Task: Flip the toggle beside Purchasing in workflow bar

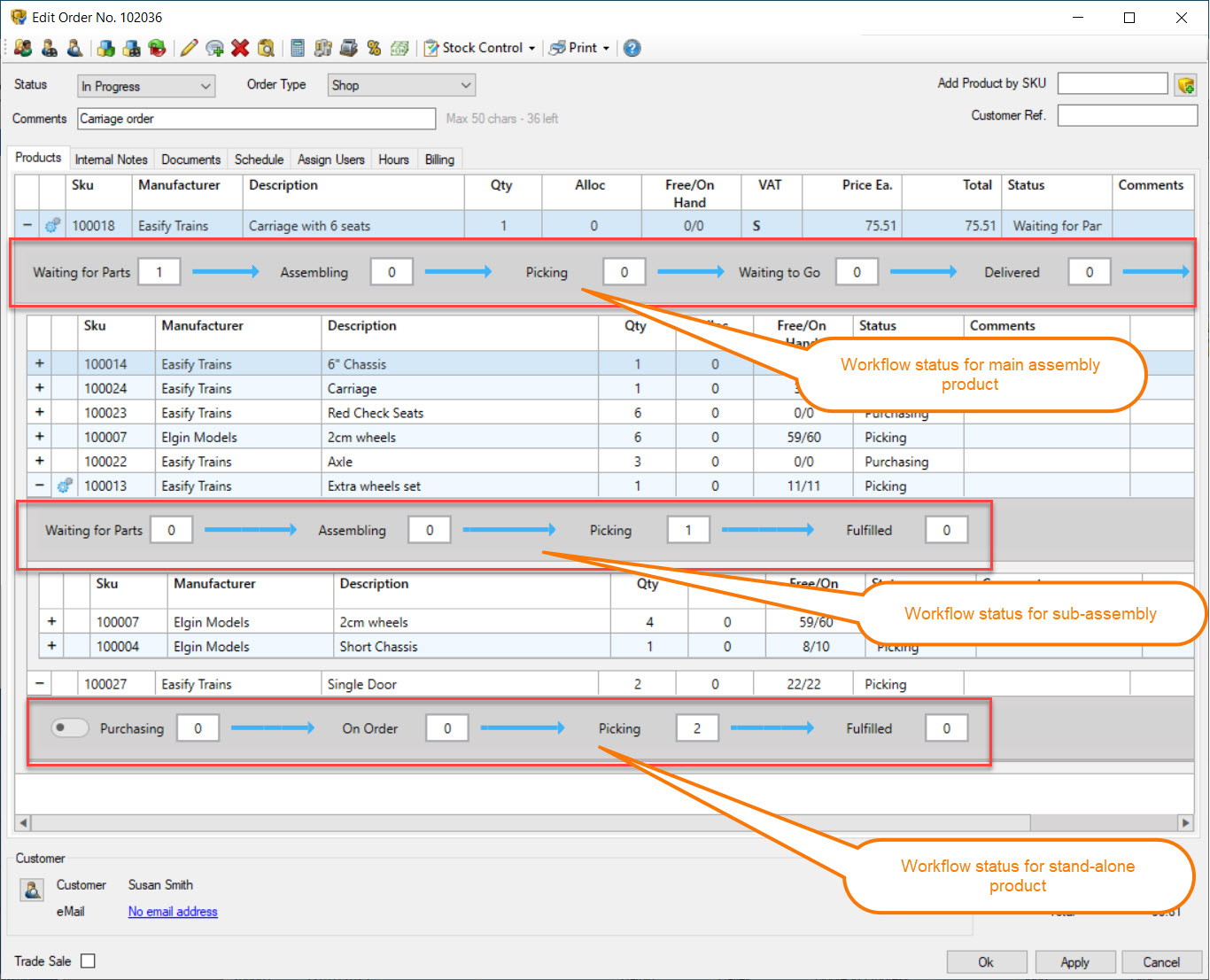Action: point(69,727)
